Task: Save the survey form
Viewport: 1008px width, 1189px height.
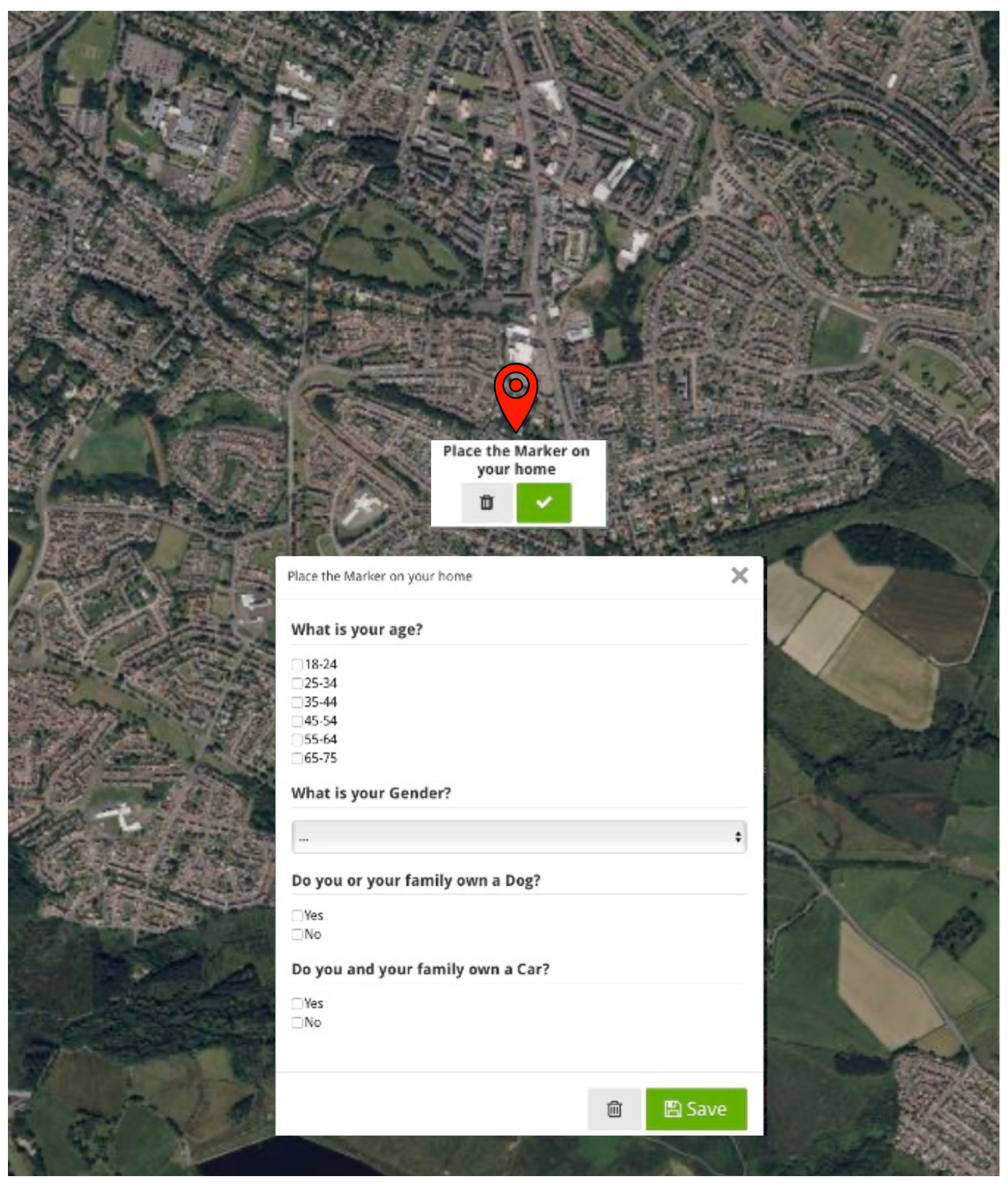Action: tap(695, 1109)
